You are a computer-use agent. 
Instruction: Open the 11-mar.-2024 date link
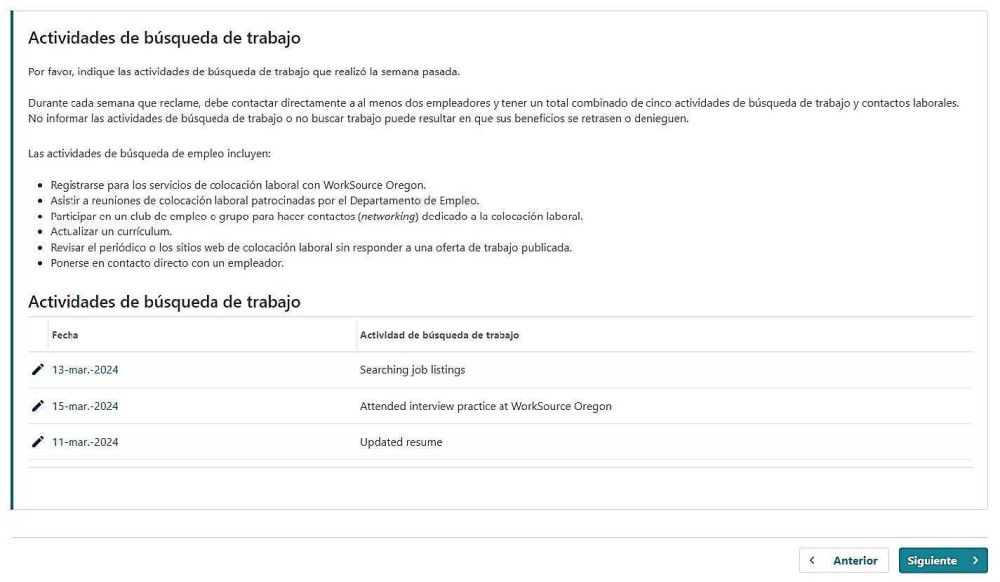85,442
